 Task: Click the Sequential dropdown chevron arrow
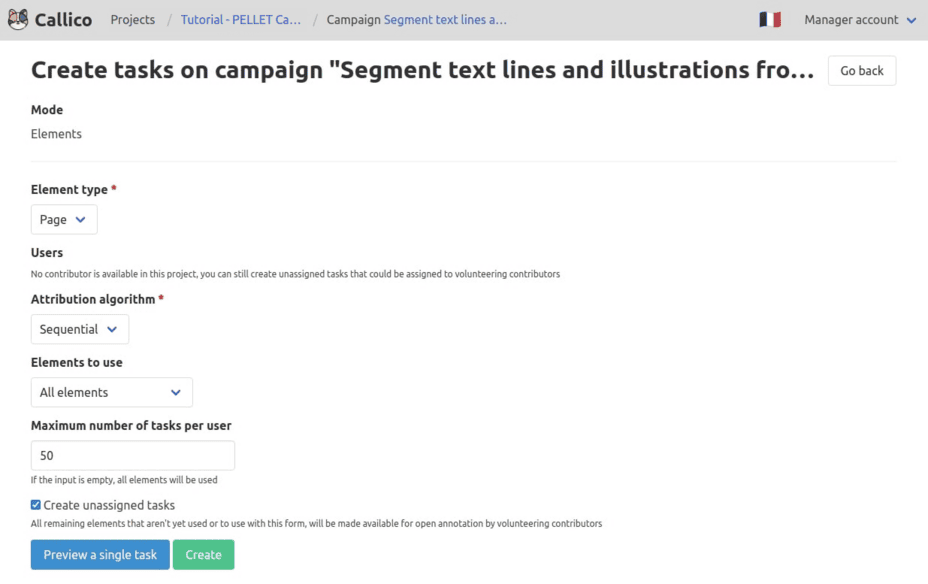[x=112, y=330]
